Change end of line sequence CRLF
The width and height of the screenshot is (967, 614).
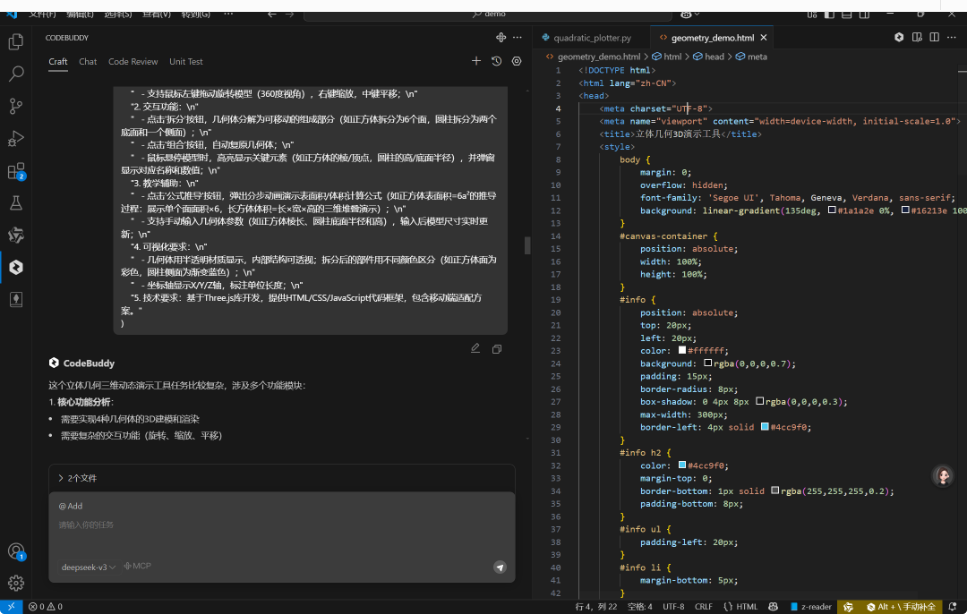[704, 607]
